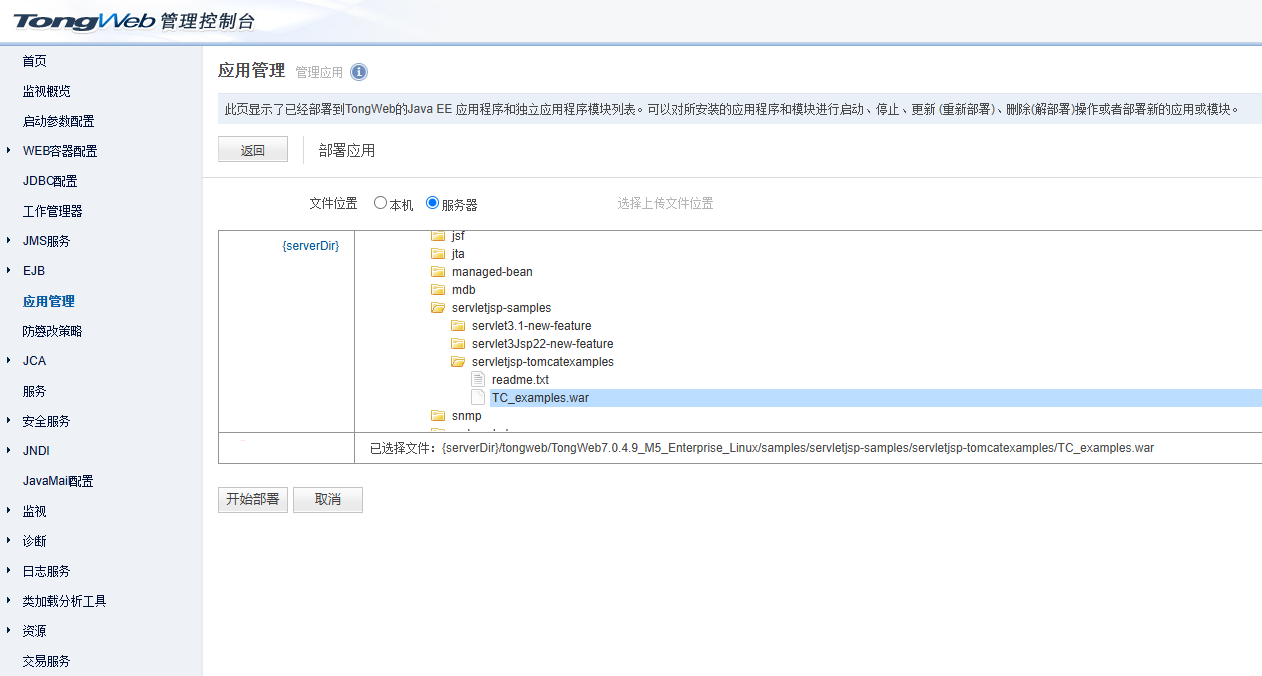The width and height of the screenshot is (1262, 676).
Task: Click the info icon beside 管理应用
Action: click(x=359, y=72)
